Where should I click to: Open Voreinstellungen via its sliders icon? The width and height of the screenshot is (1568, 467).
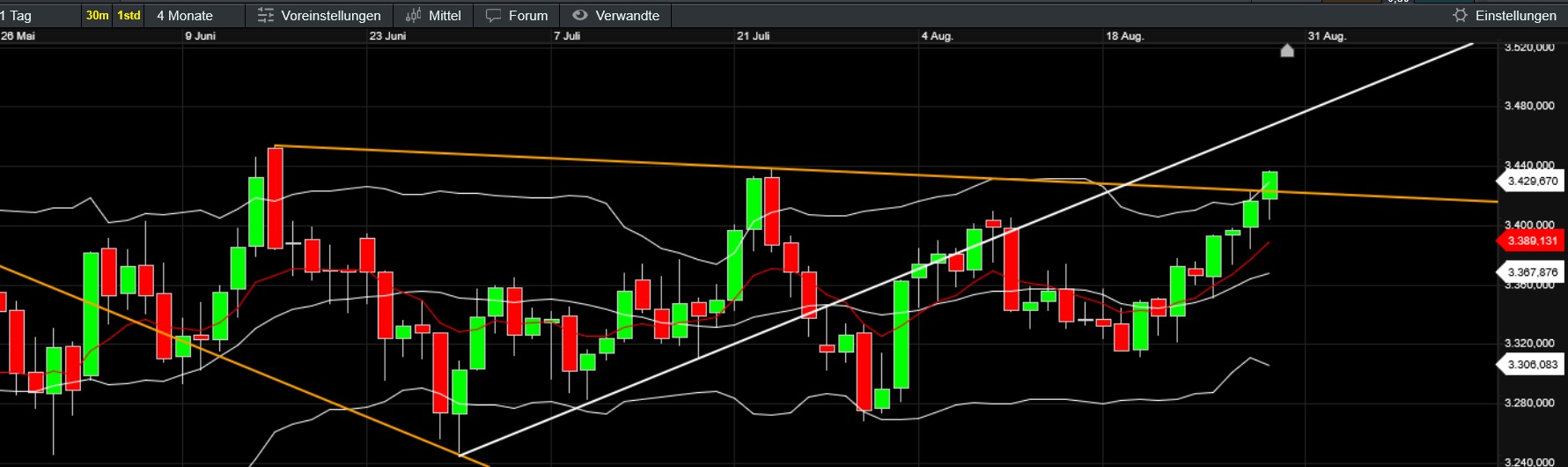coord(265,15)
